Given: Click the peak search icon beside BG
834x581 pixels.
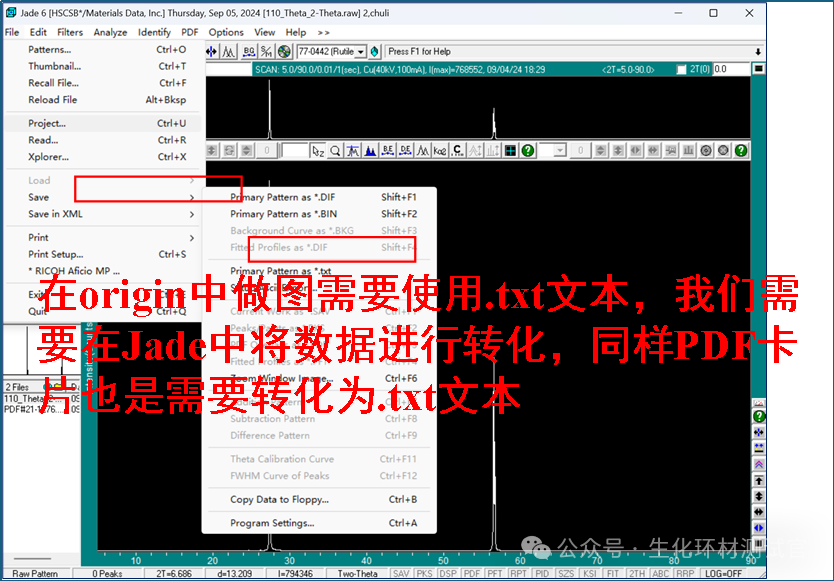Looking at the screenshot, I should point(229,52).
